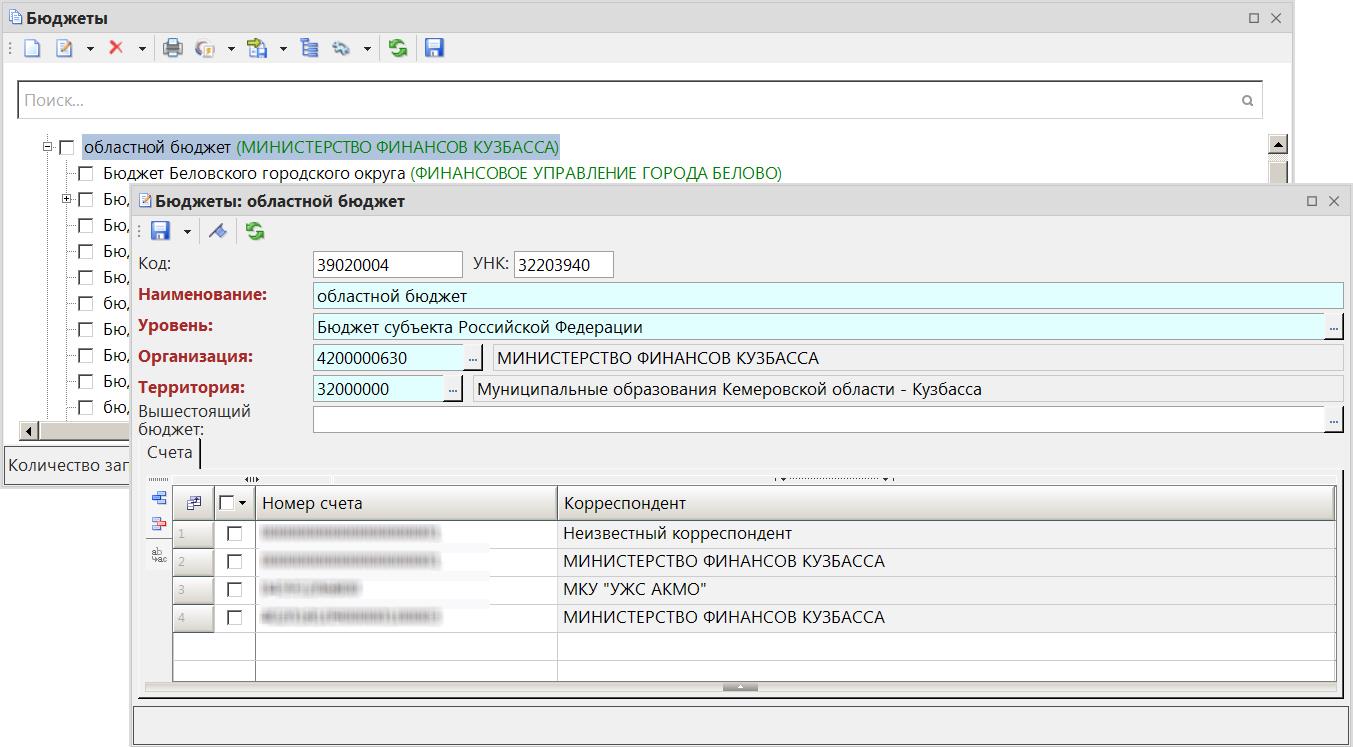Select the МКУ "УЖС АКМО" cell
The height and width of the screenshot is (747, 1353).
(x=946, y=590)
